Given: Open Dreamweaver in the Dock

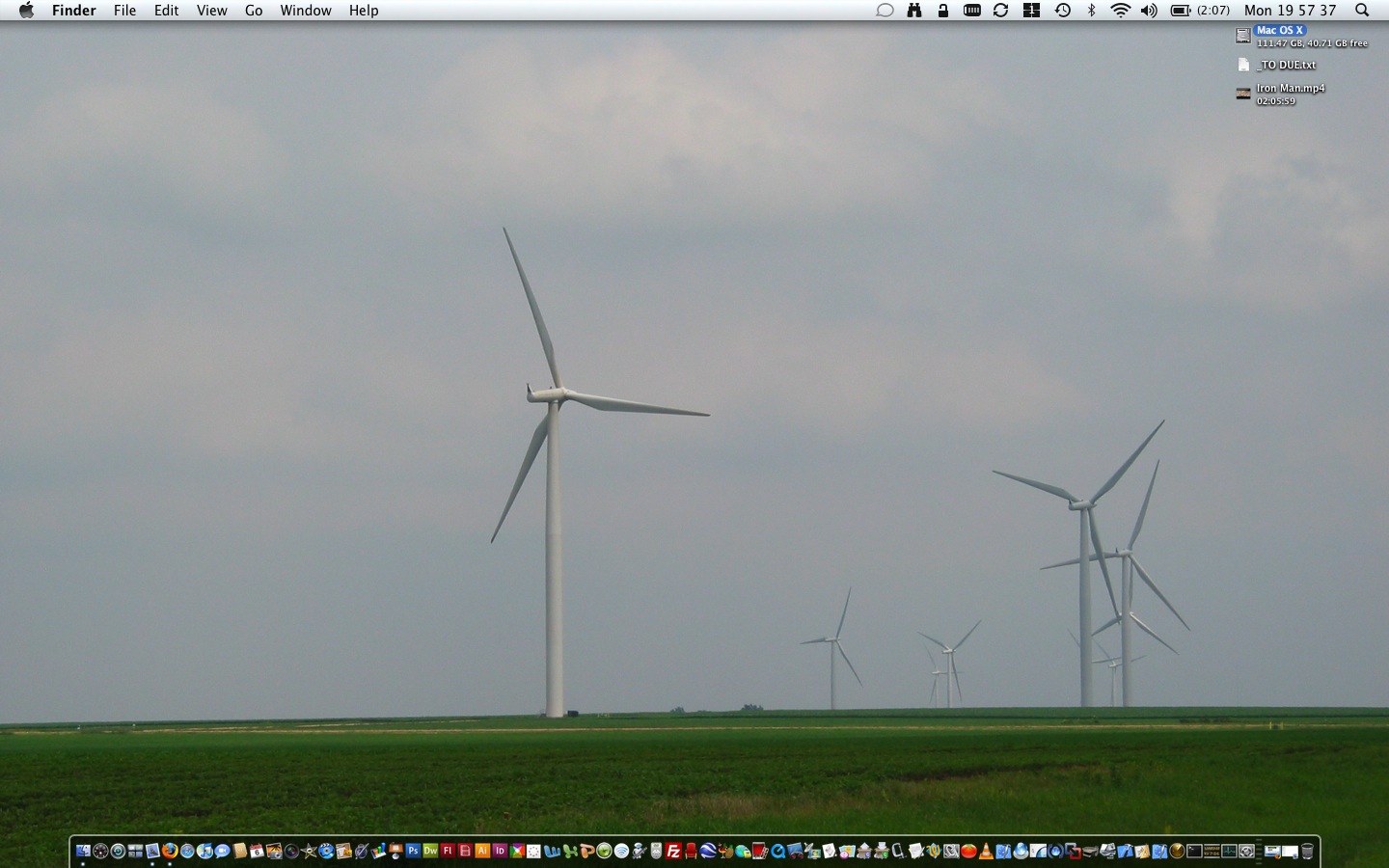Looking at the screenshot, I should (430, 851).
